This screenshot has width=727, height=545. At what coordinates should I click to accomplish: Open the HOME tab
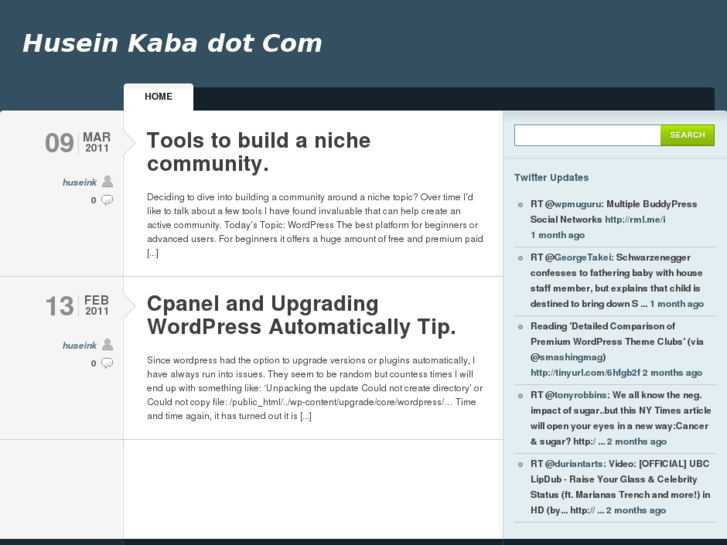(x=158, y=97)
